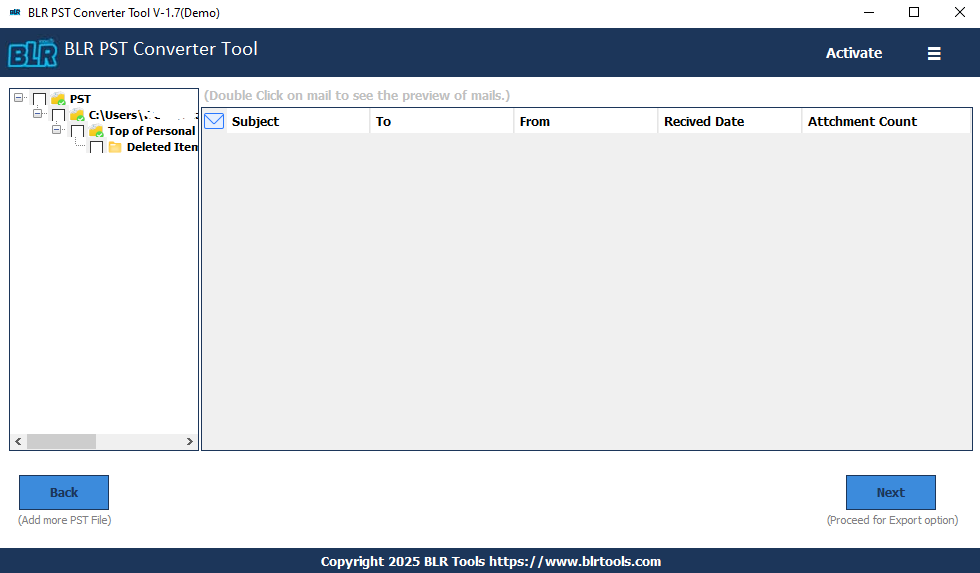Click the Deleted Items folder icon
Screen dimensions: 980x573
click(115, 147)
